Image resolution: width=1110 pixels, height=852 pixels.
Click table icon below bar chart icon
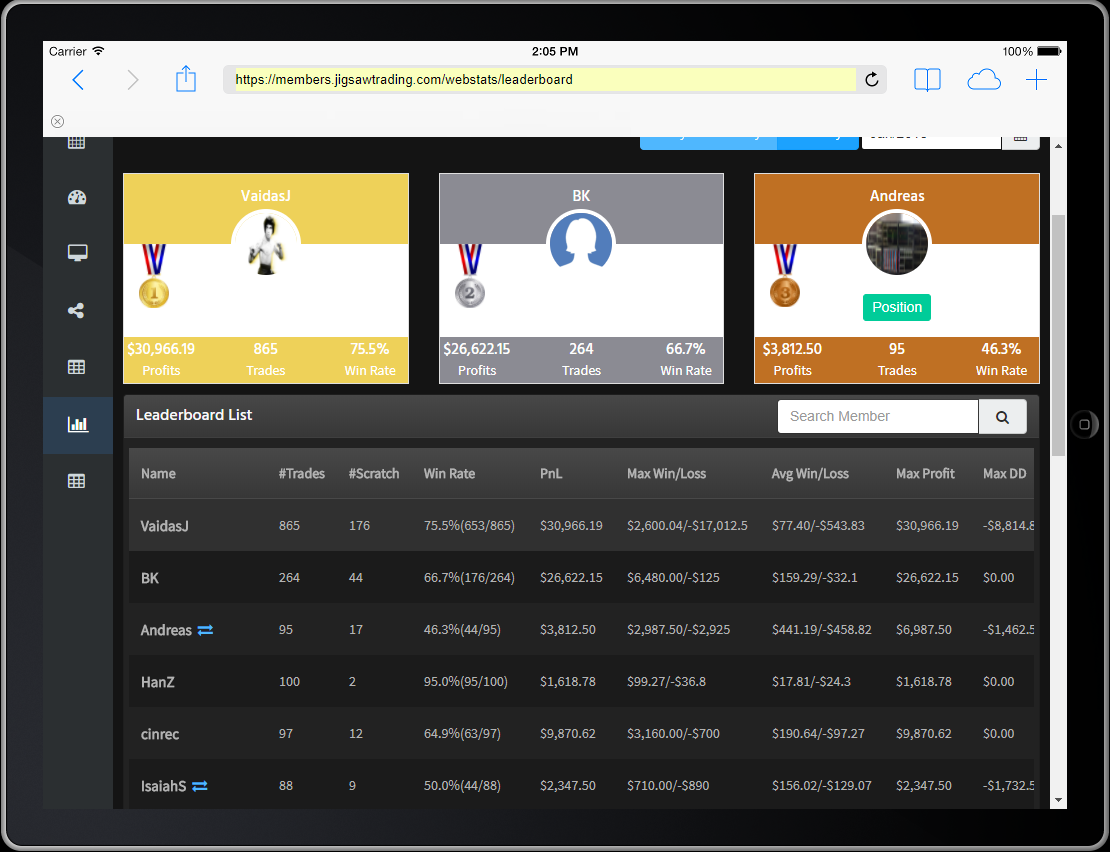pos(77,482)
